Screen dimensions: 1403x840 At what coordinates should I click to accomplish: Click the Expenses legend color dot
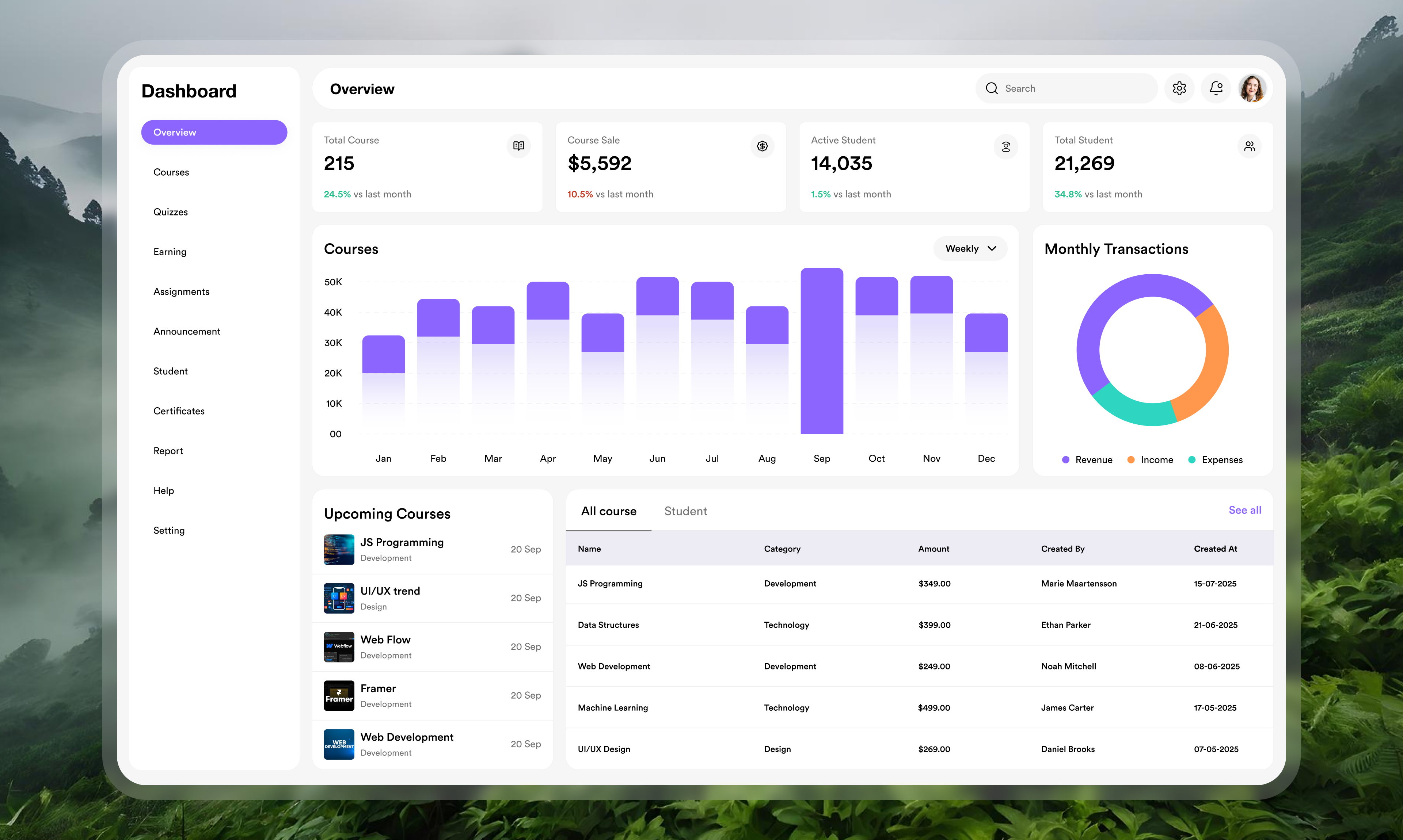[x=1192, y=459]
